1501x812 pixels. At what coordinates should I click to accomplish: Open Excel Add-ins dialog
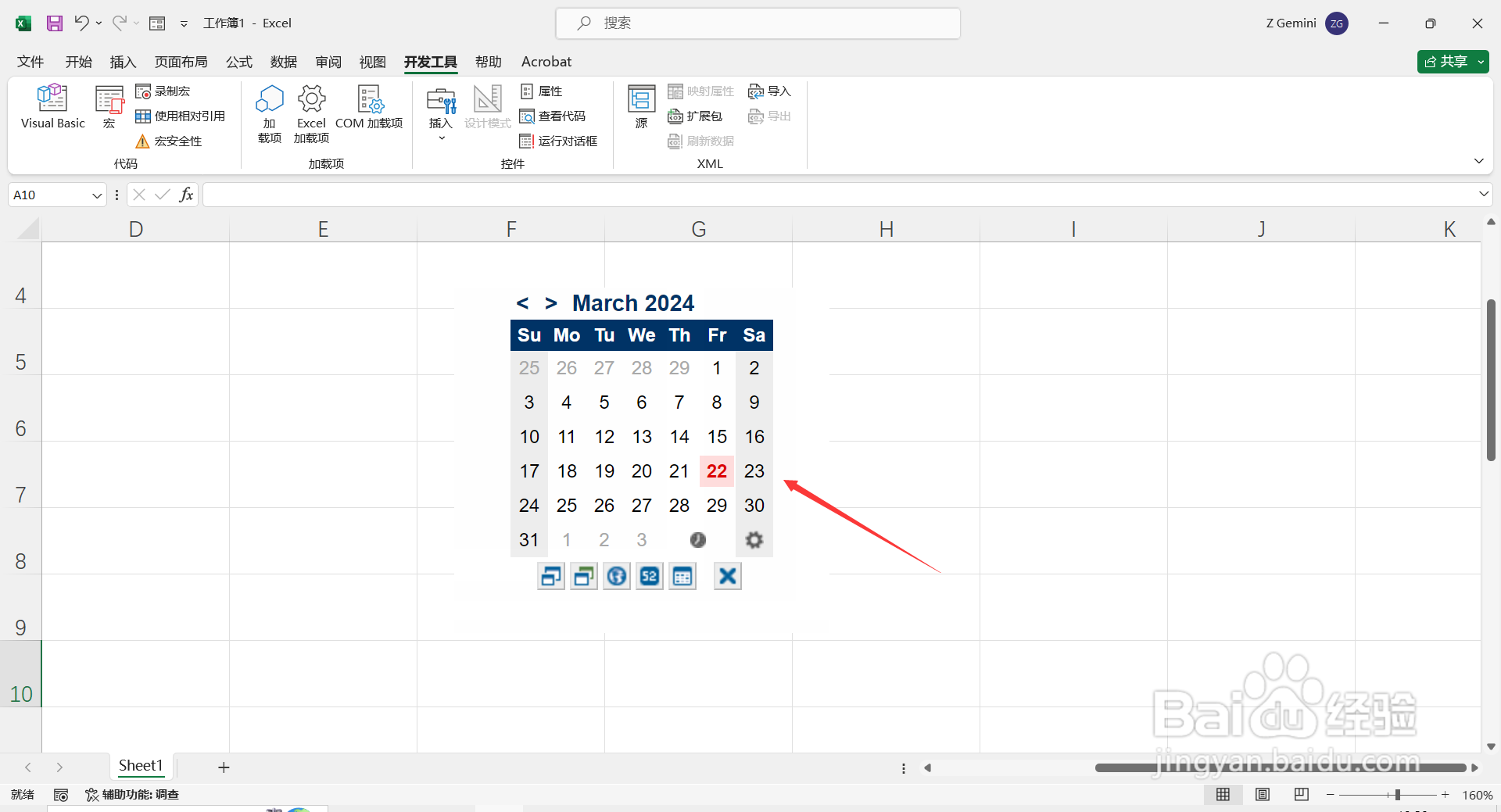(311, 114)
